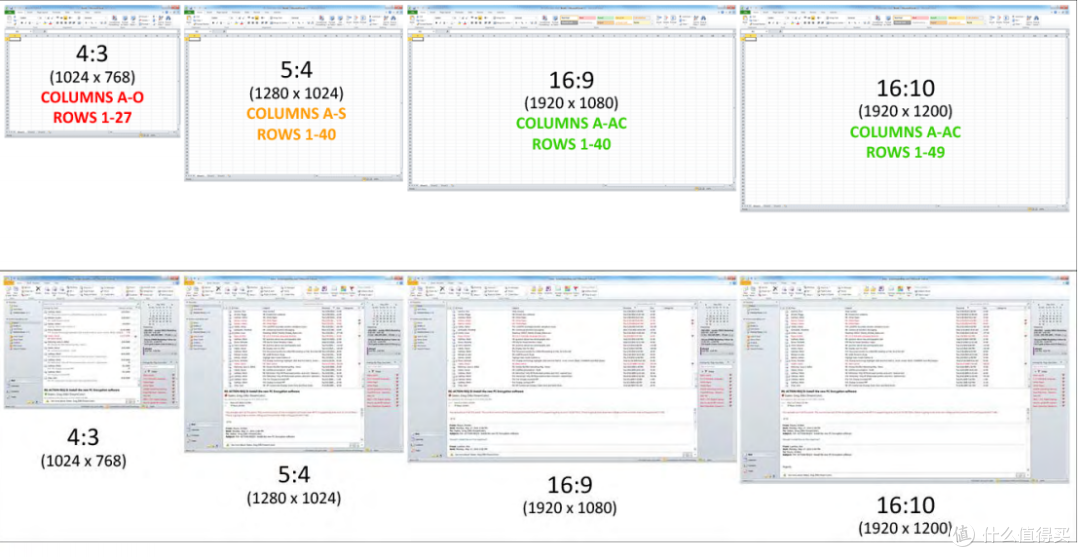
Task: Open the File tab in the 16:10 Excel window
Action: [x=746, y=12]
